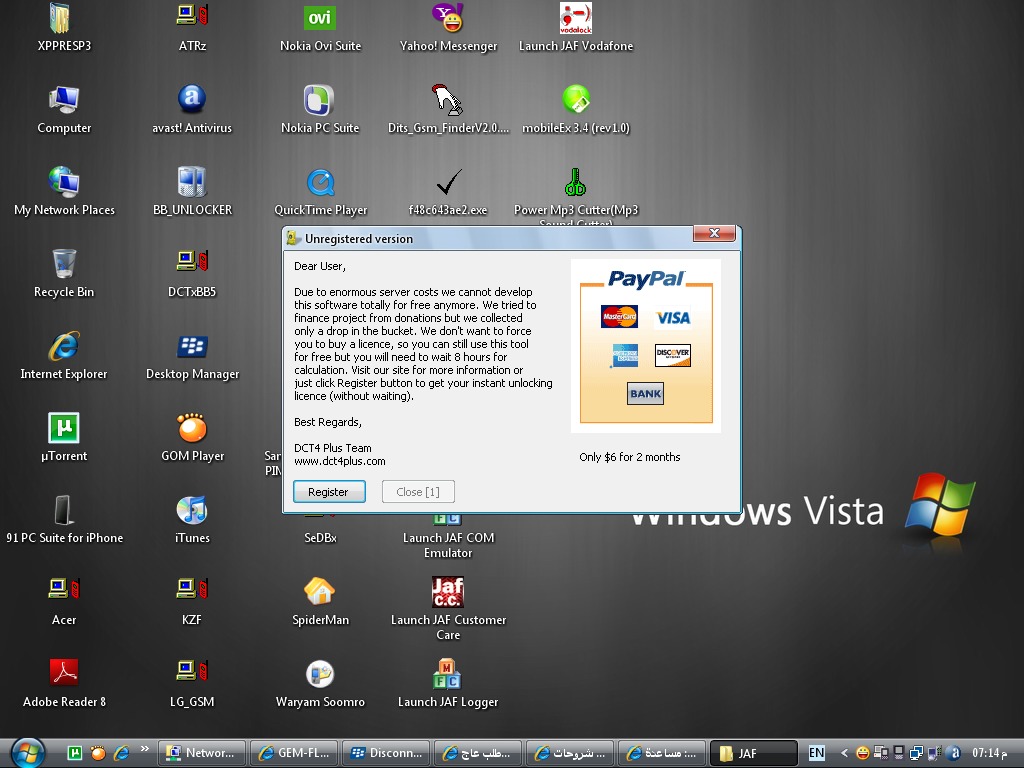This screenshot has width=1024, height=768.
Task: Click the PayPal payment methods image
Action: click(646, 346)
